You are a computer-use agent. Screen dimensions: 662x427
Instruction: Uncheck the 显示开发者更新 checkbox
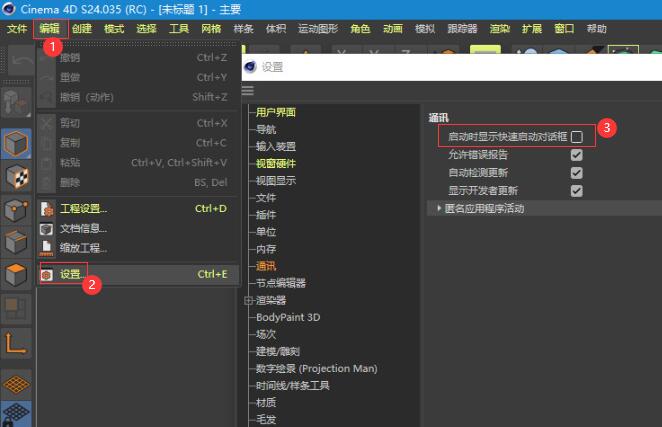576,191
